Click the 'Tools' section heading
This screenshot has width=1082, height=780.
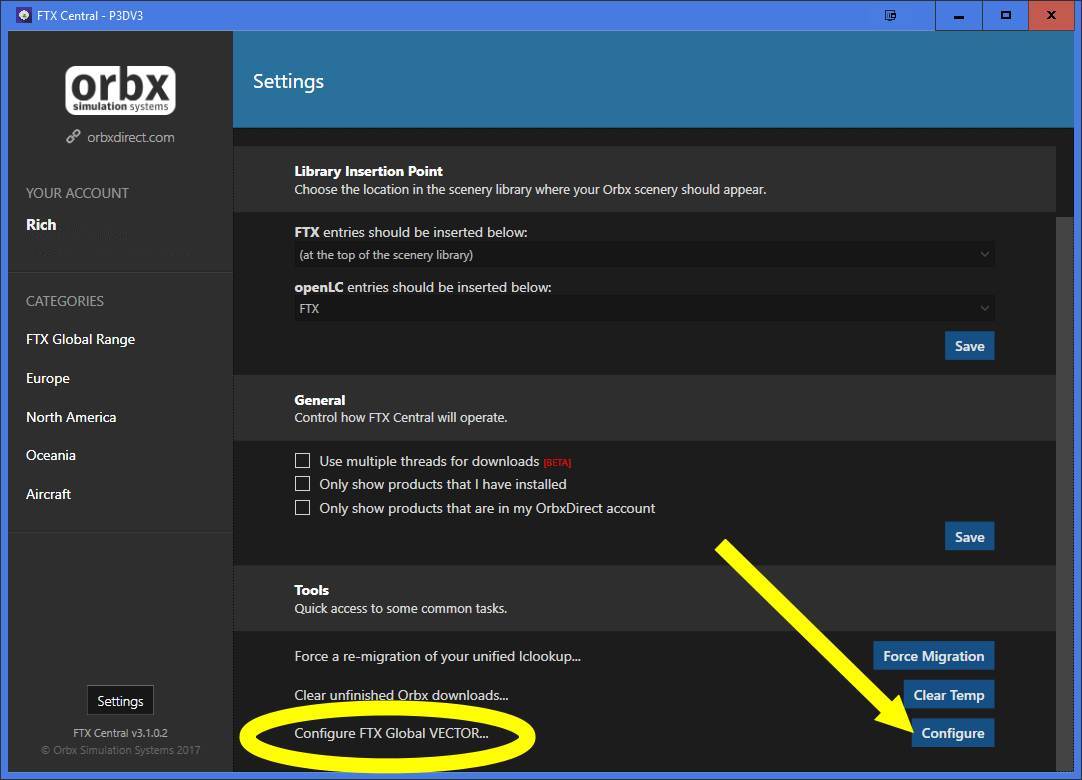coord(311,590)
